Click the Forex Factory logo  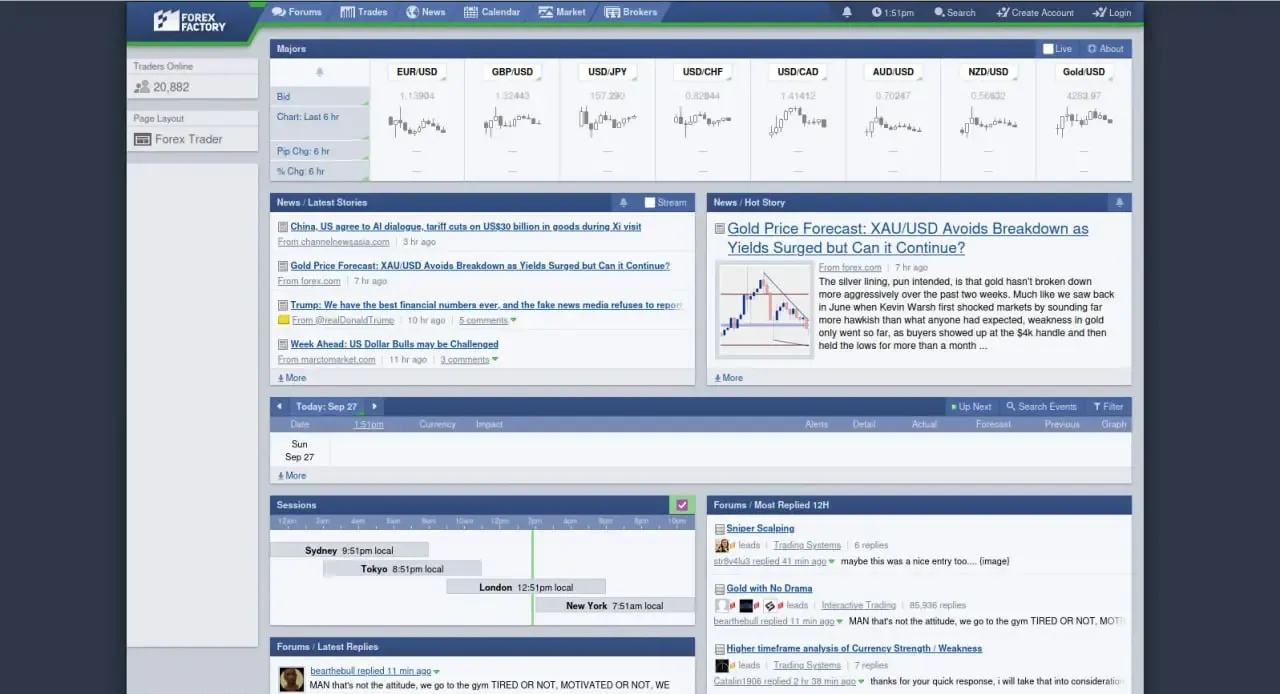point(190,20)
